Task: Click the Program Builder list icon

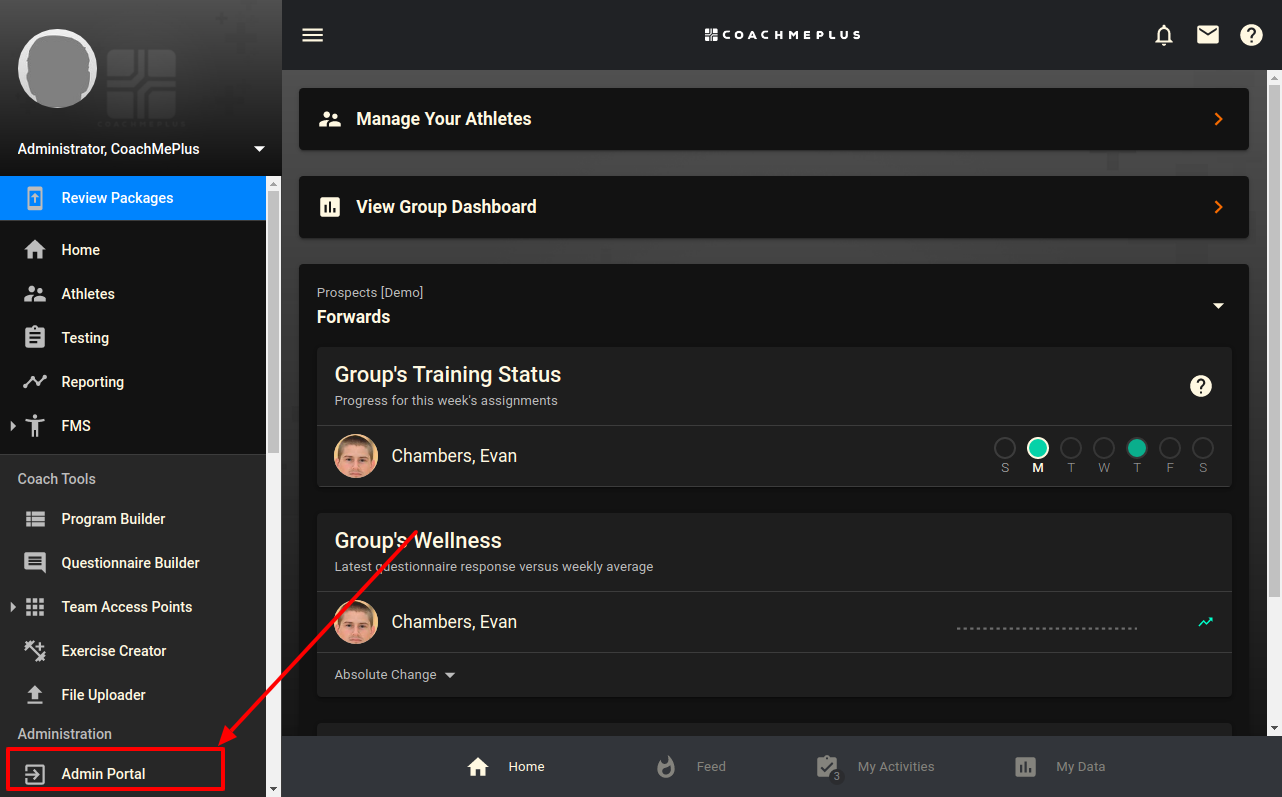Action: 35,519
